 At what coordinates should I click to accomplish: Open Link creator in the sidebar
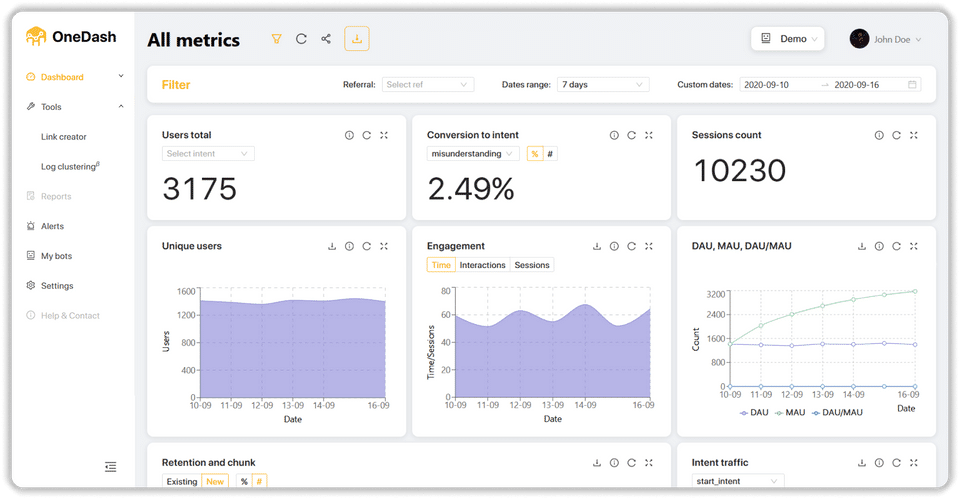click(x=64, y=137)
